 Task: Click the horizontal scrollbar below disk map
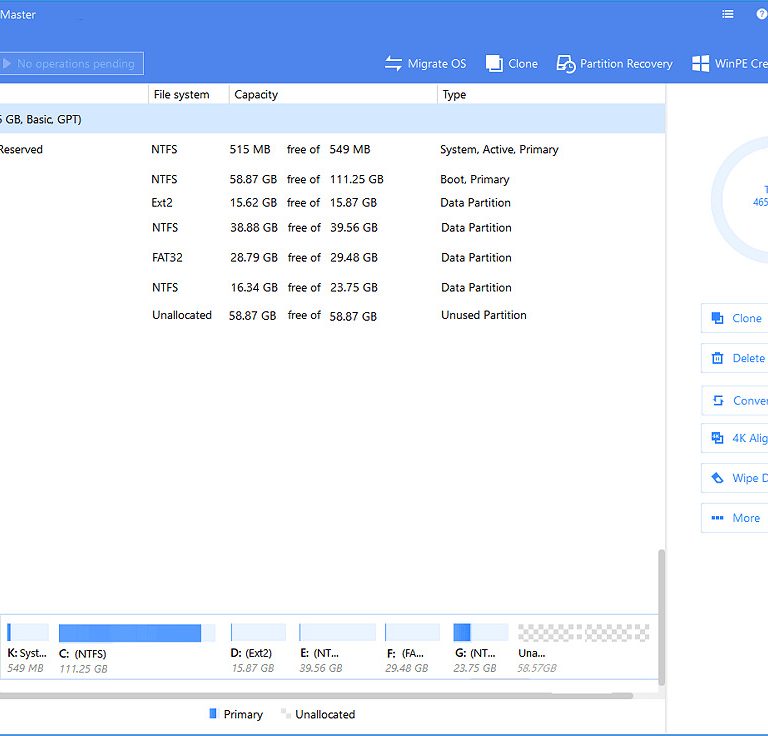pyautogui.click(x=316, y=695)
